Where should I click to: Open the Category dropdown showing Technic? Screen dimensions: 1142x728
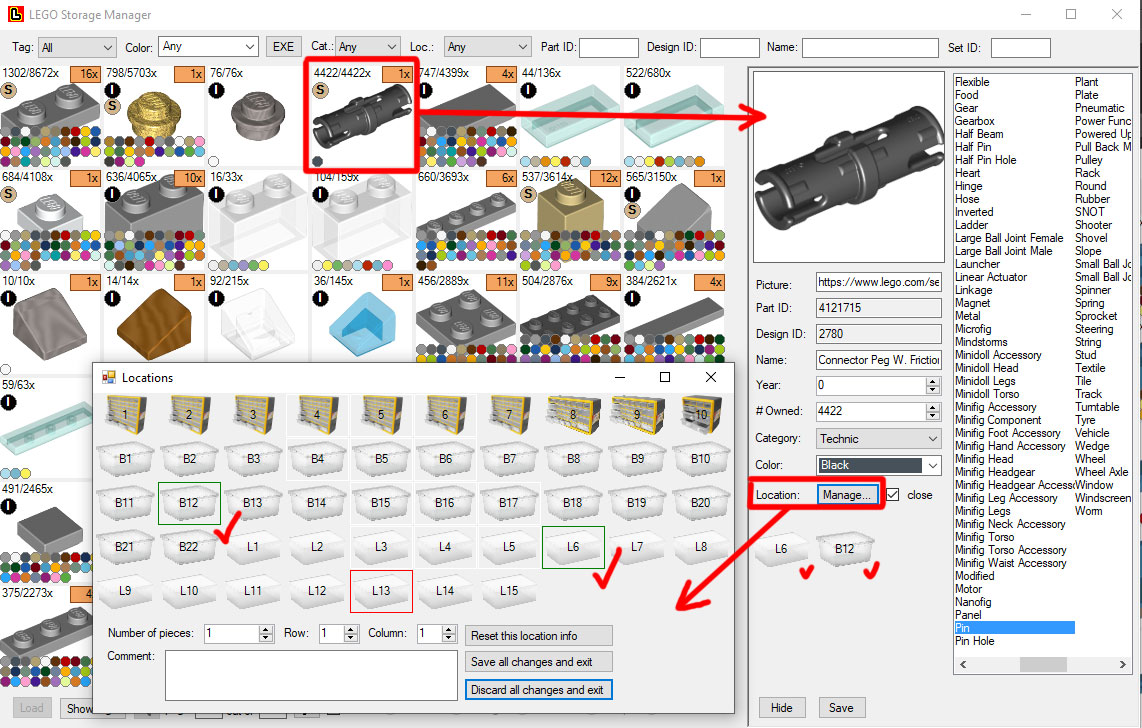click(x=878, y=439)
